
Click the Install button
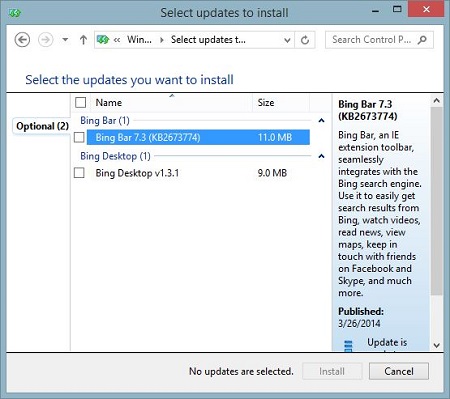coord(332,371)
